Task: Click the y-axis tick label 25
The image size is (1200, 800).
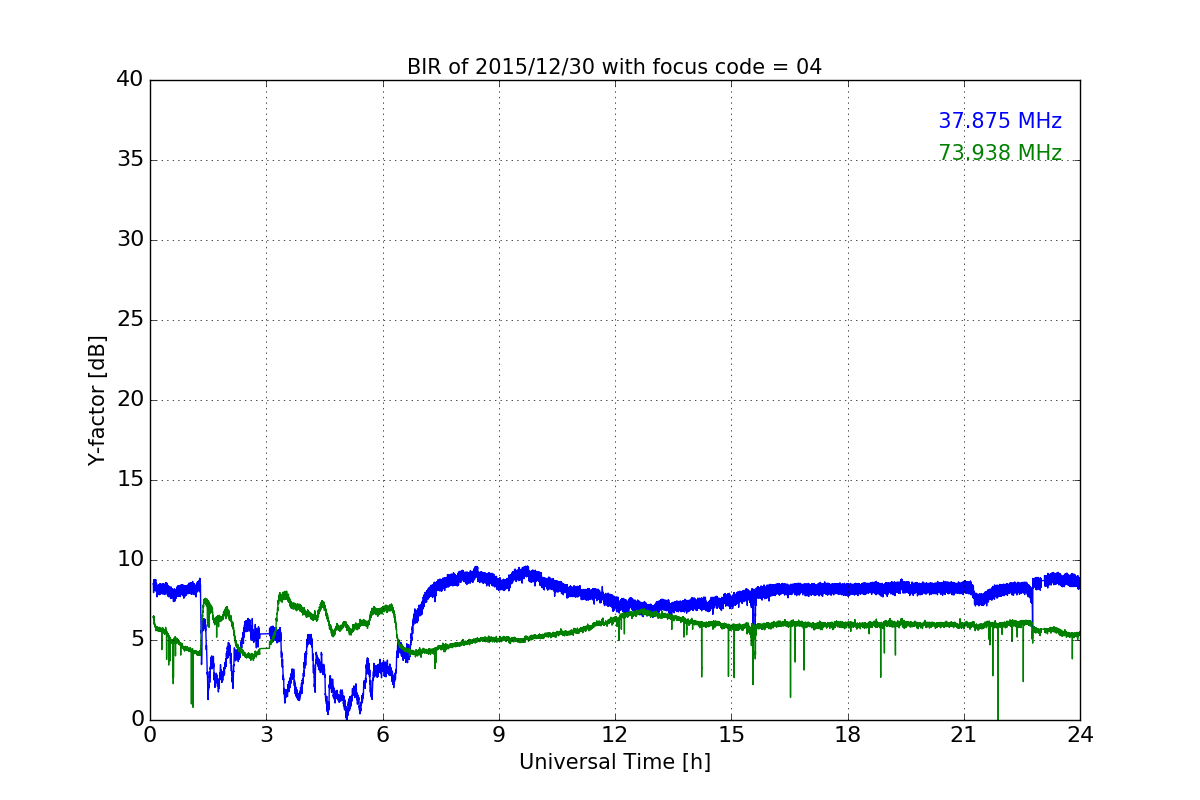Action: pos(130,320)
